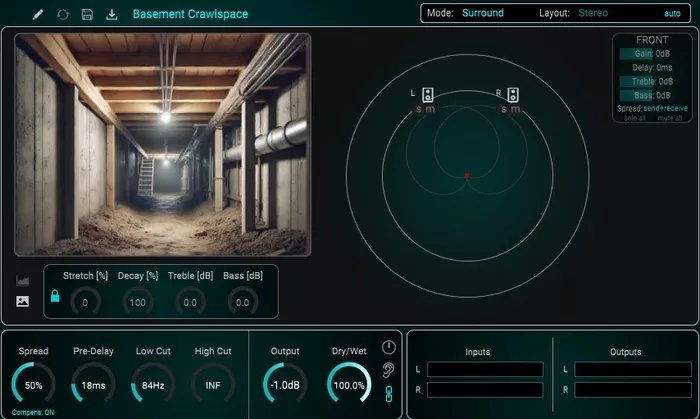Click solo all in FRONT panel

click(x=635, y=118)
